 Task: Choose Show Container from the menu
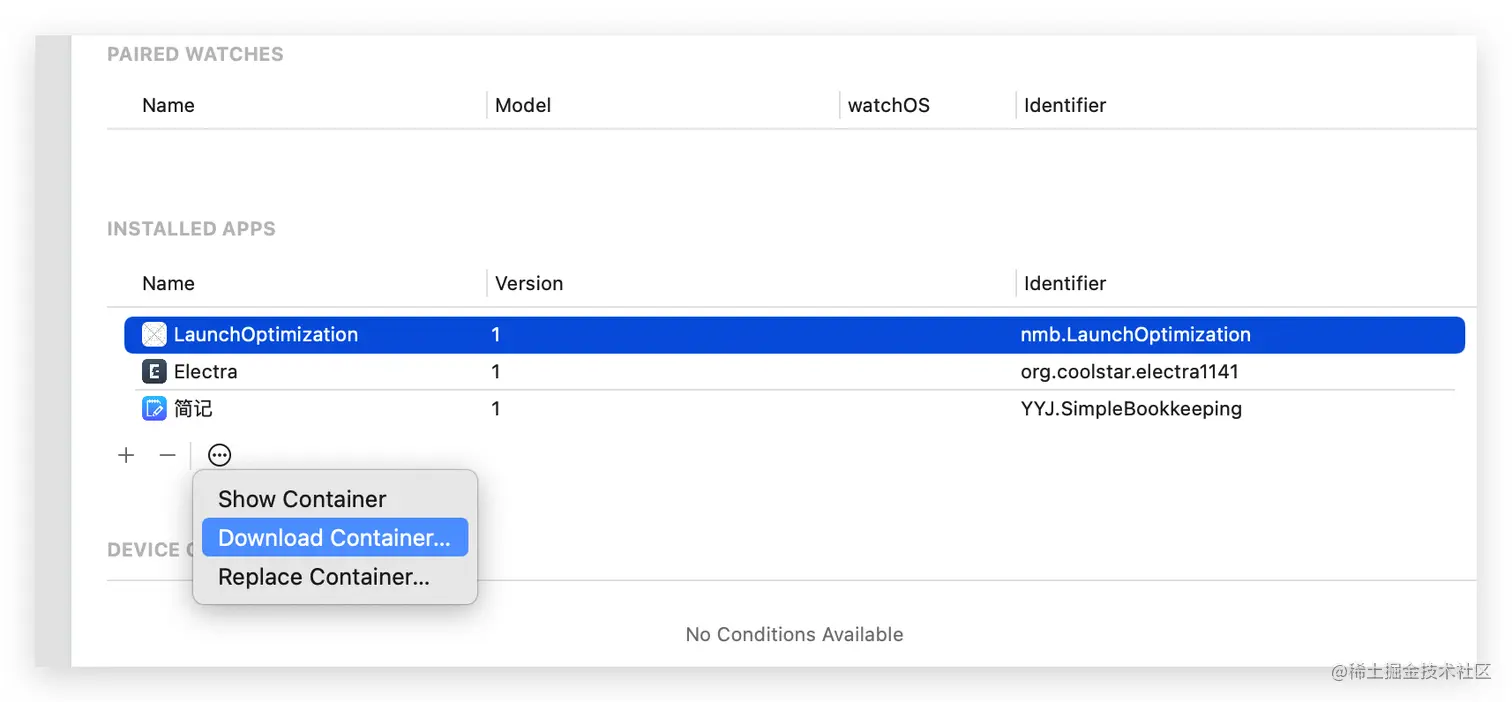tap(302, 499)
